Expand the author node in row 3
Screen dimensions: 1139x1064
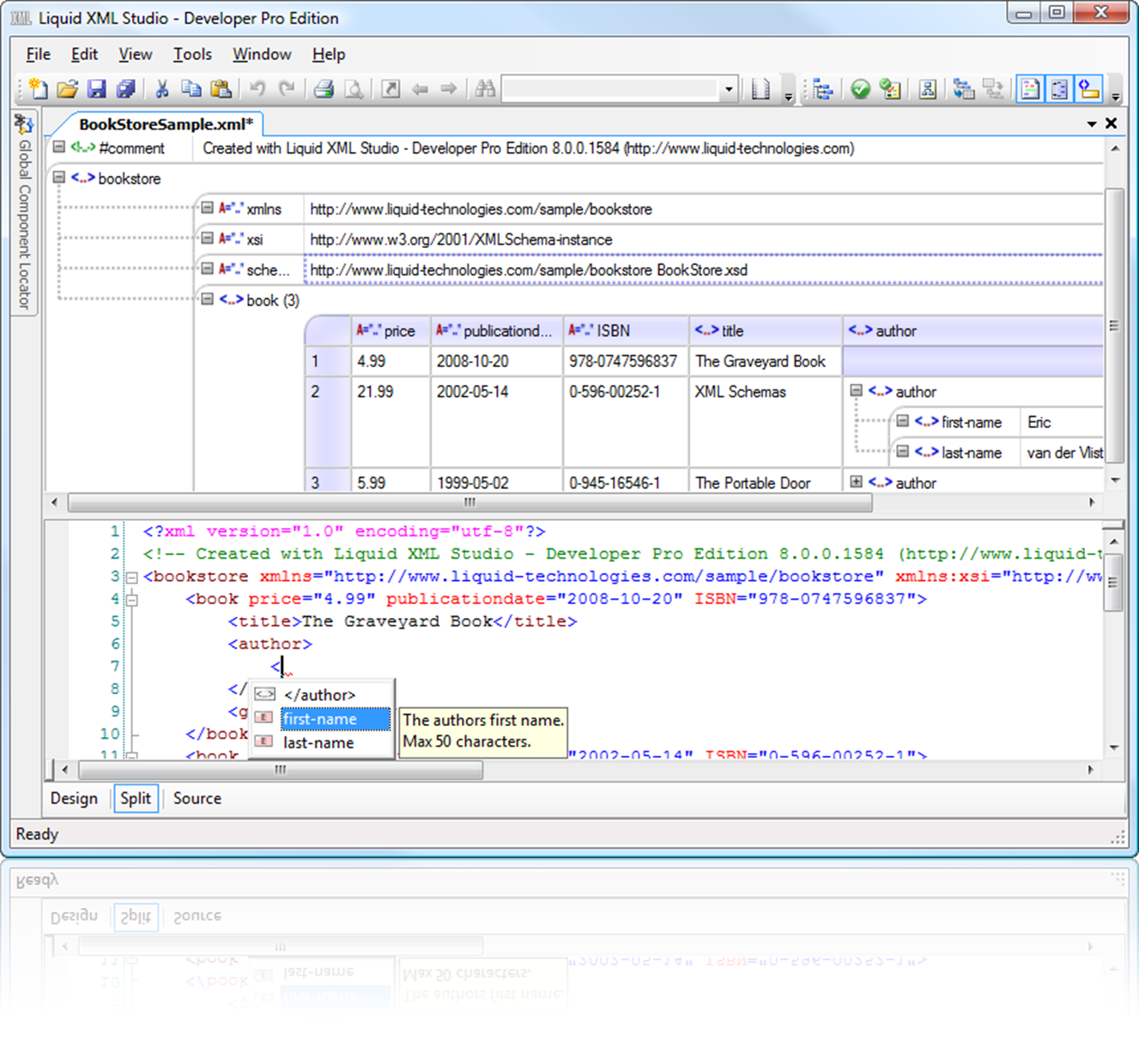[856, 481]
